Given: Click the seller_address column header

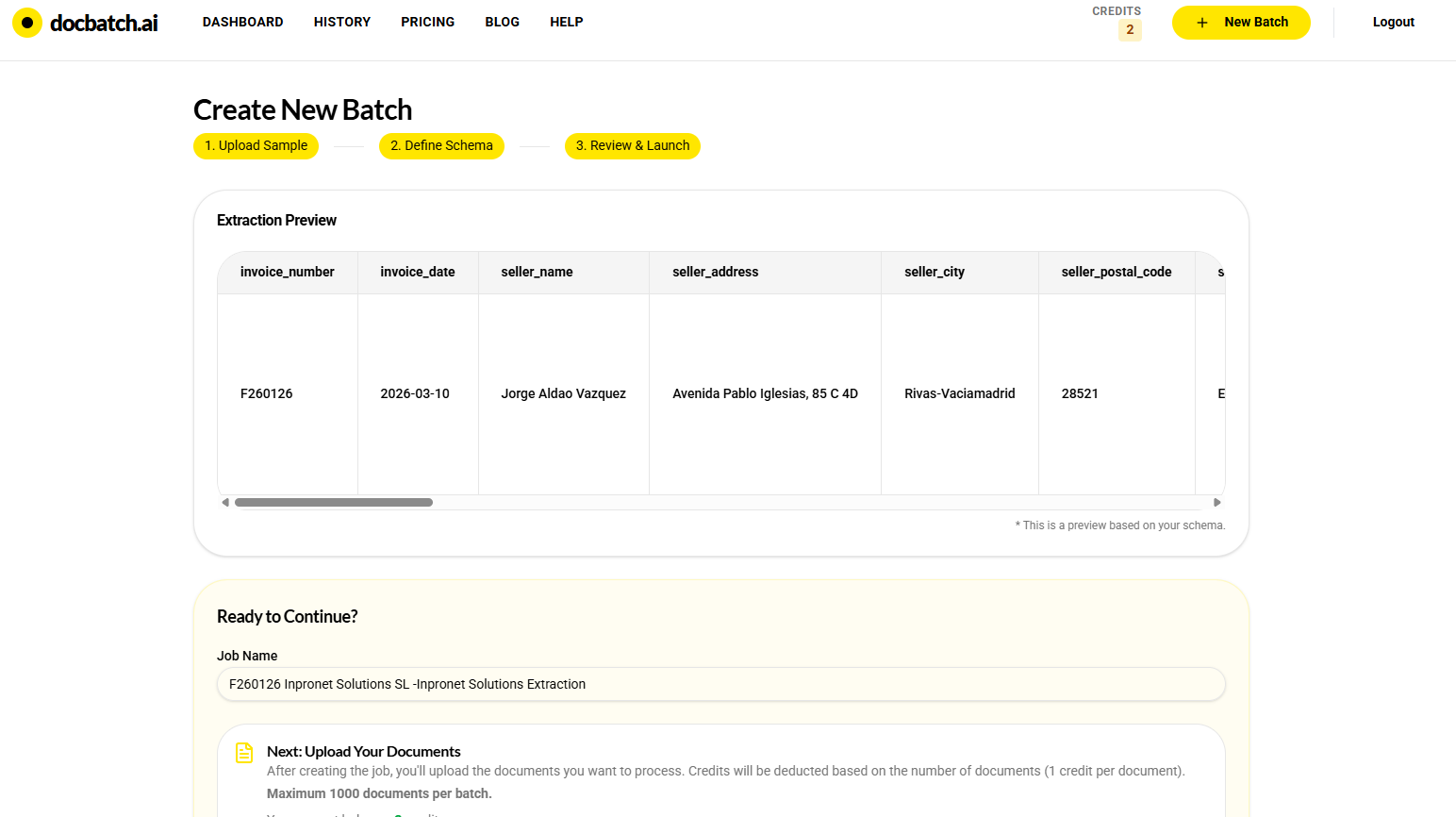Looking at the screenshot, I should click(x=765, y=273).
